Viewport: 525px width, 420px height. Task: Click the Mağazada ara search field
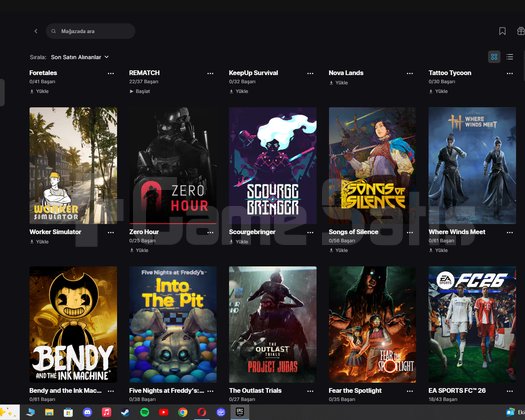coord(91,31)
